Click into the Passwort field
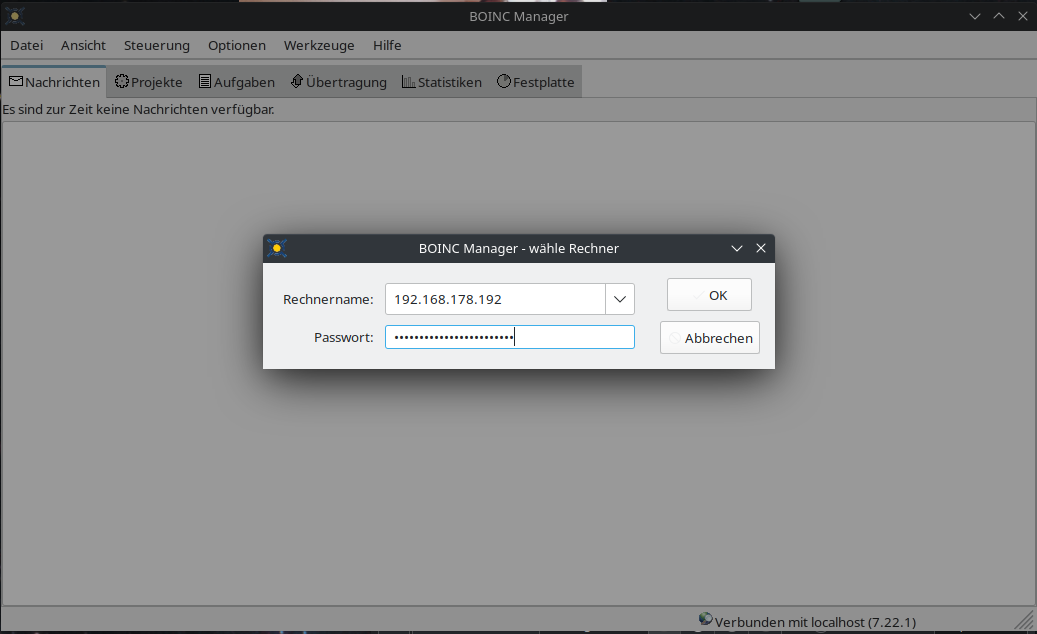 509,338
